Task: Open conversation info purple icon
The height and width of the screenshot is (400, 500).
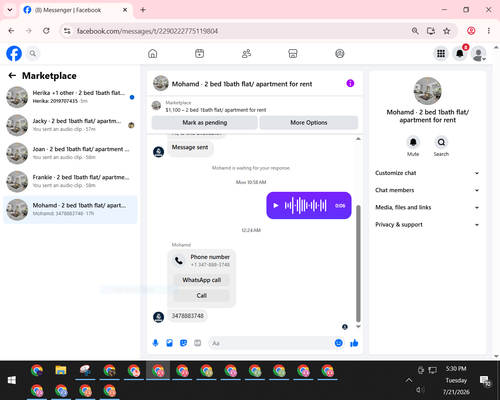Action: 350,83
